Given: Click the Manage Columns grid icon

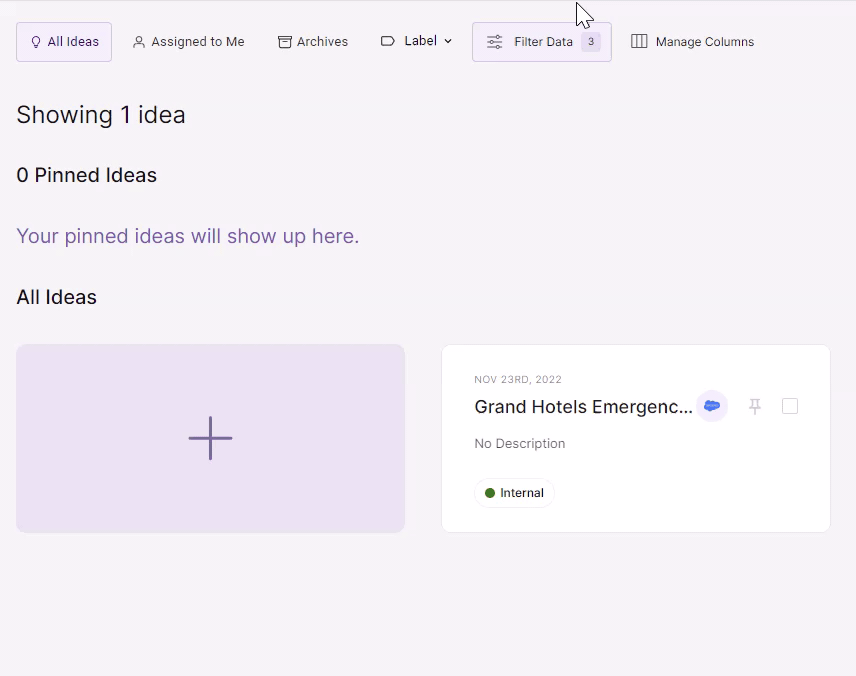Looking at the screenshot, I should pos(639,41).
